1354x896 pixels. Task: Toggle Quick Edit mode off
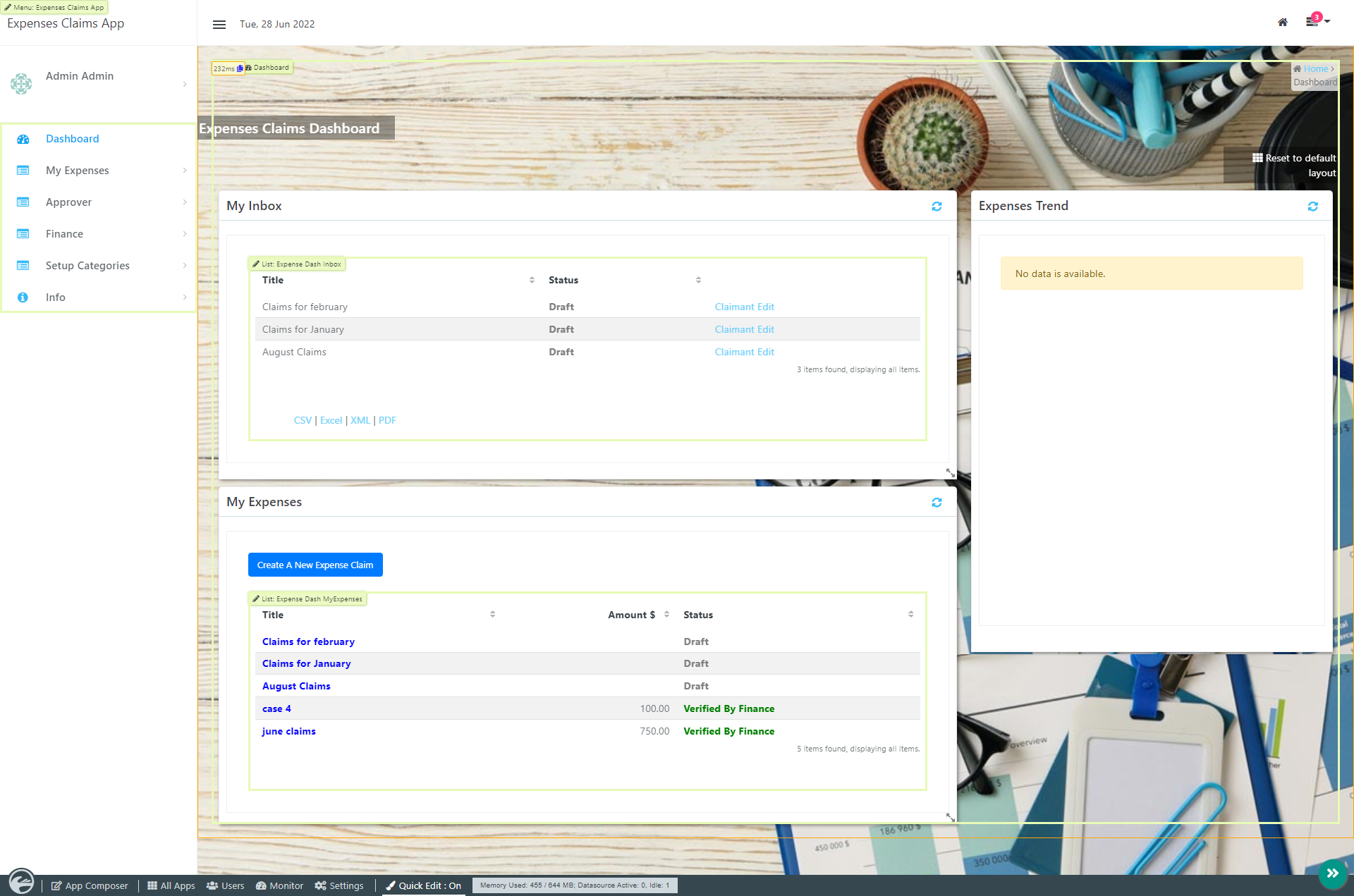424,886
